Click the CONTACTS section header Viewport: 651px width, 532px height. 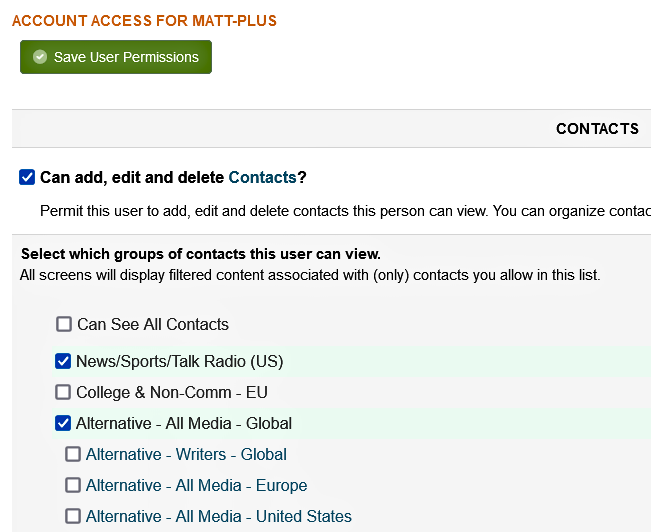coord(597,129)
